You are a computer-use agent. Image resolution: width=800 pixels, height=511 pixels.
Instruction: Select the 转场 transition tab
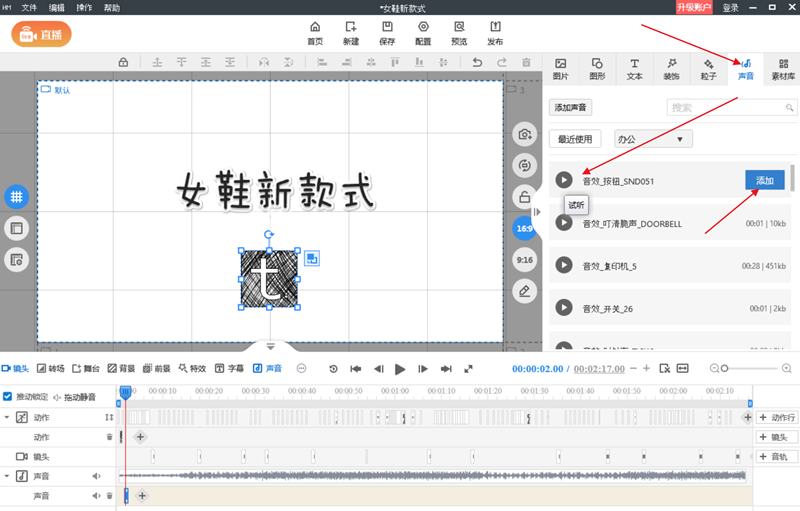tap(51, 368)
